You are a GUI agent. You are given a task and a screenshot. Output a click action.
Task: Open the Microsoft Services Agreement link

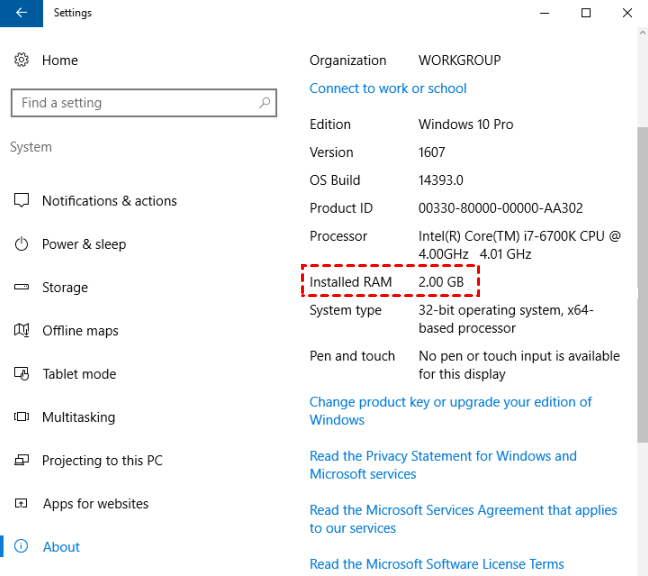point(463,519)
